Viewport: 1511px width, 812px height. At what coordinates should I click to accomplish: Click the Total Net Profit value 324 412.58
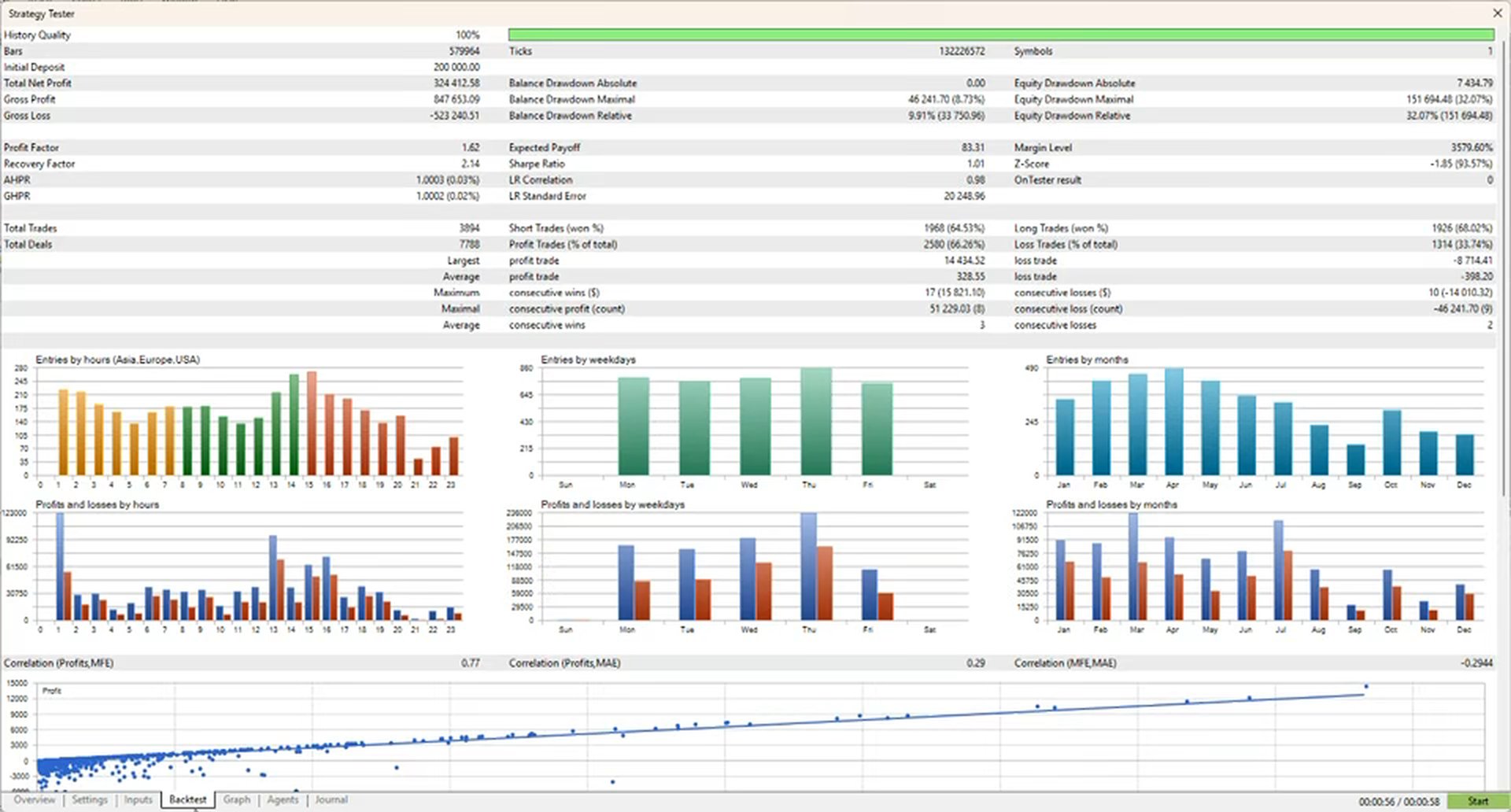tap(456, 83)
